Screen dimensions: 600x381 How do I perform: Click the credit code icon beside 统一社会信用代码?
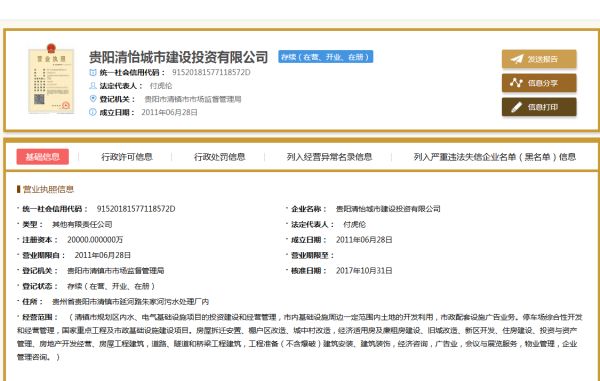93,72
